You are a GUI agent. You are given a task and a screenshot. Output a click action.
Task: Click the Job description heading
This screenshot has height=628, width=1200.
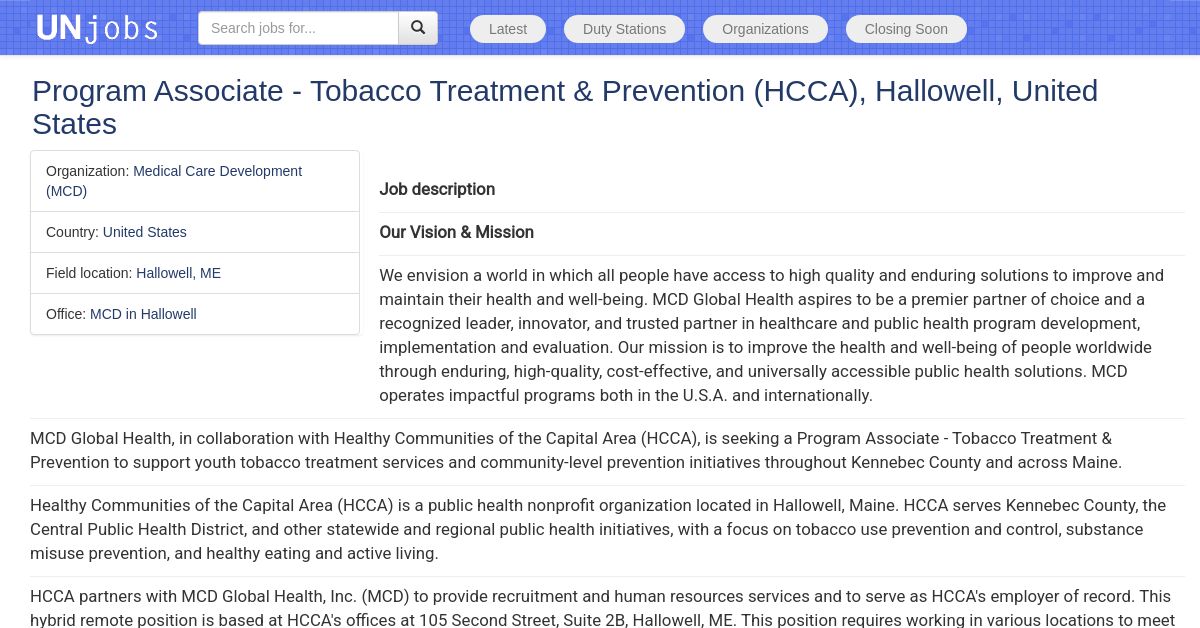point(437,189)
